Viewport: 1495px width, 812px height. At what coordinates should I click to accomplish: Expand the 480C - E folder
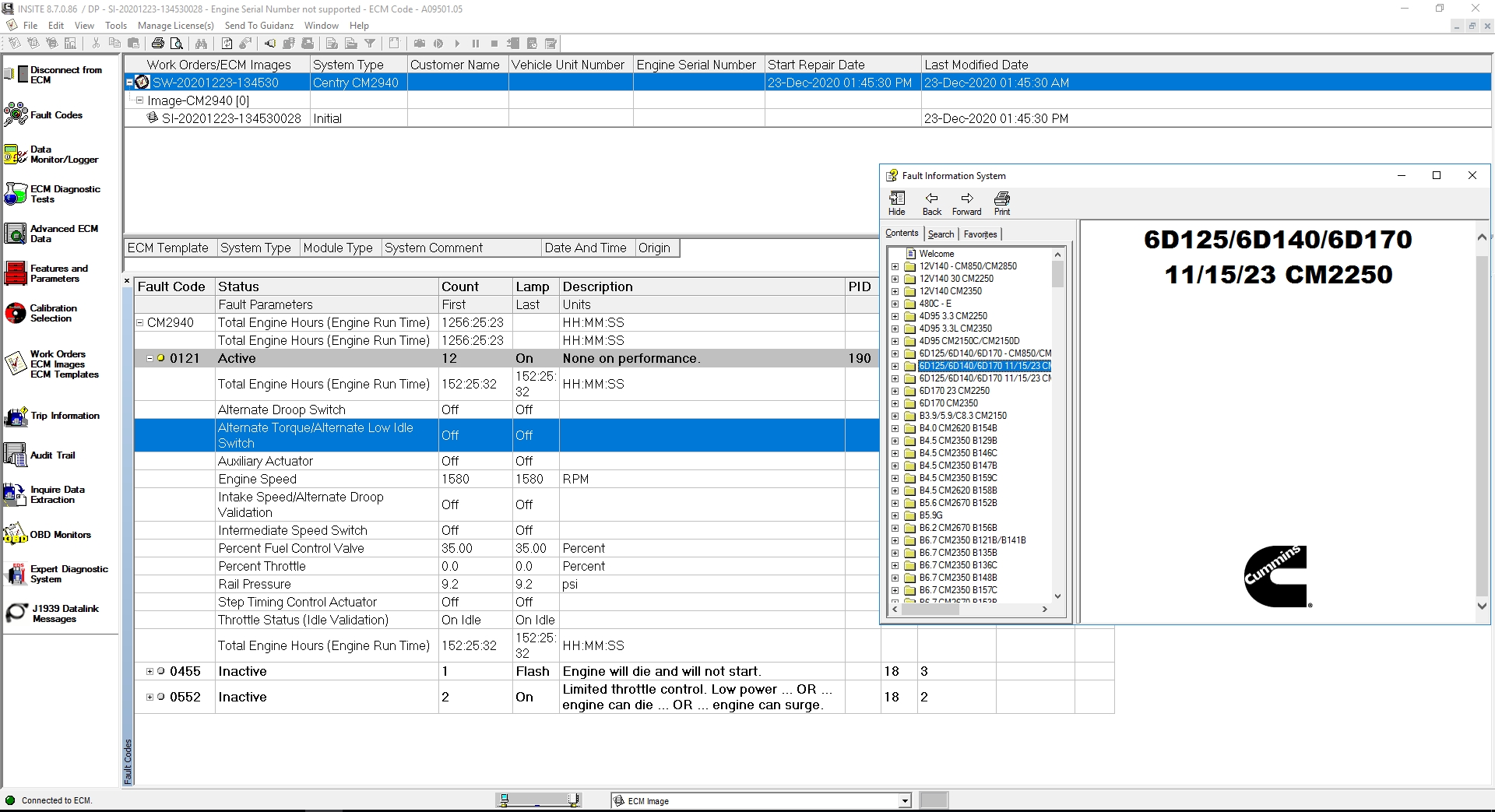tap(895, 304)
